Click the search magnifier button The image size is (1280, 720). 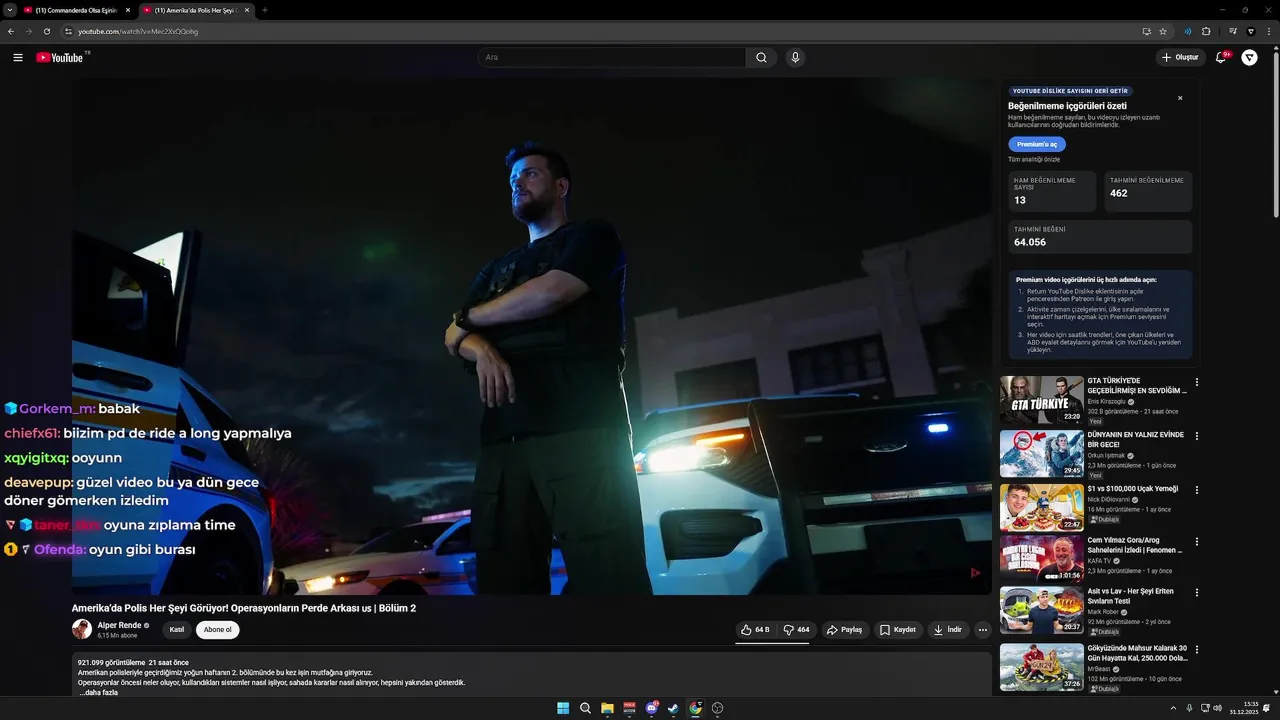pyautogui.click(x=761, y=58)
